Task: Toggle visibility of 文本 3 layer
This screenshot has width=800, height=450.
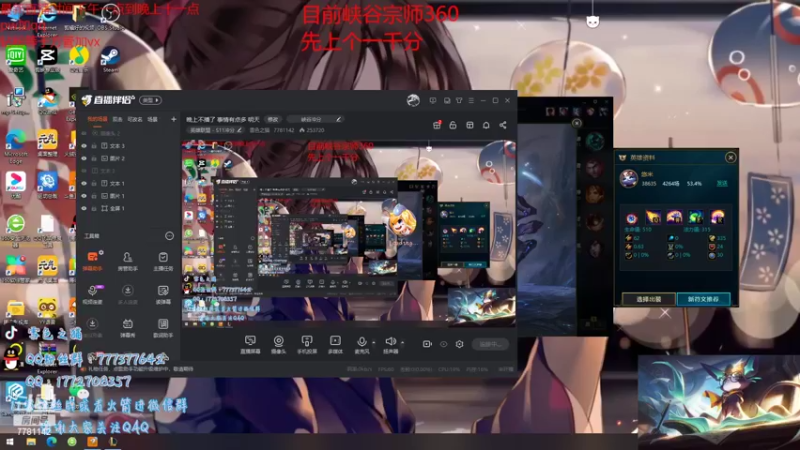Action: click(84, 146)
